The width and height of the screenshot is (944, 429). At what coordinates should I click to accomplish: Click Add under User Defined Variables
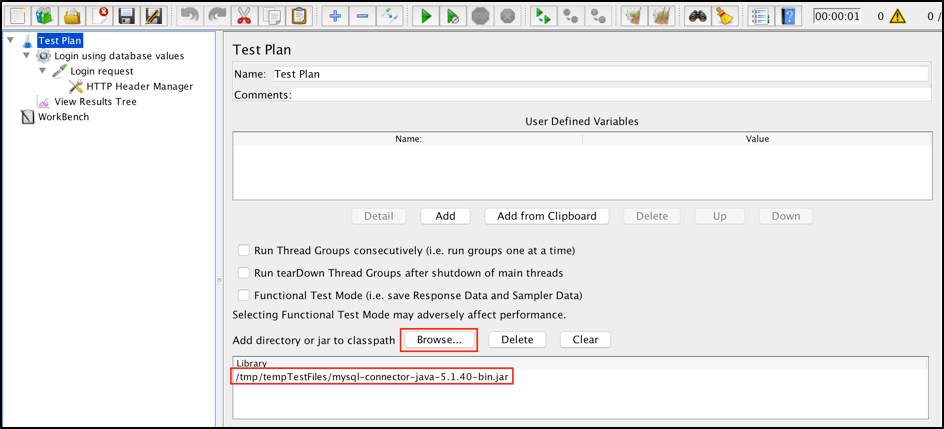pos(446,216)
